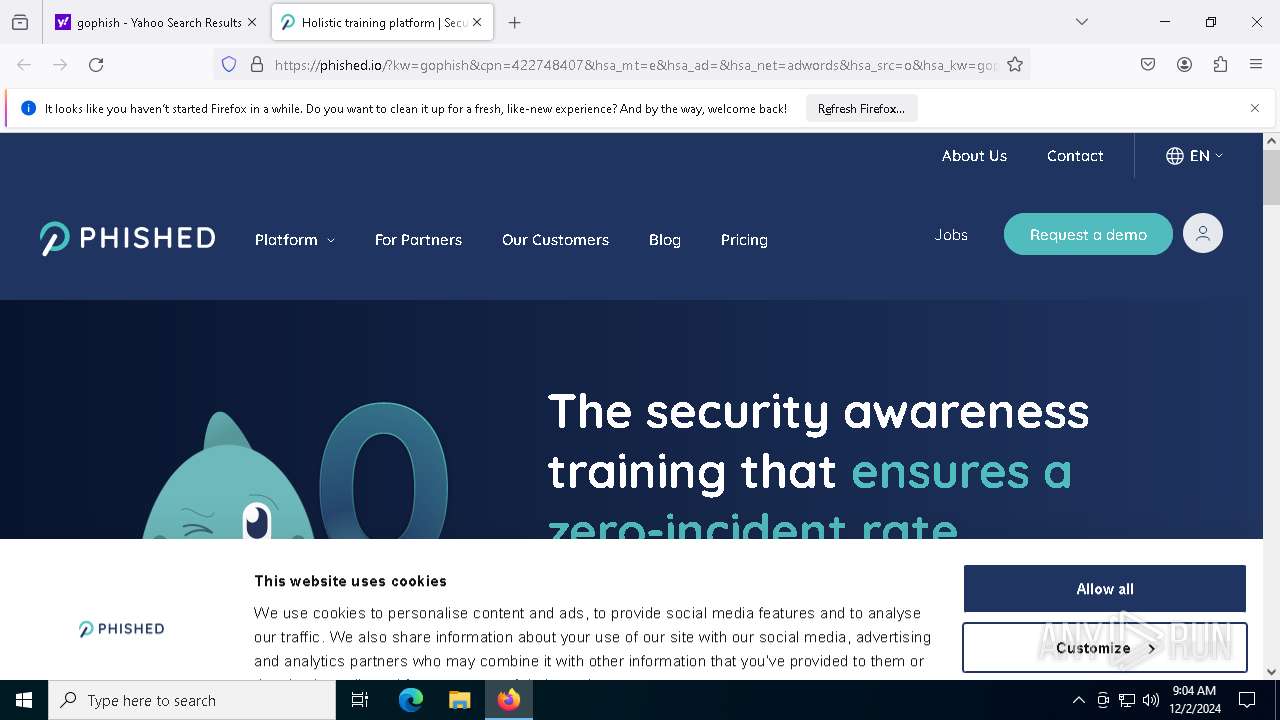The height and width of the screenshot is (720, 1280).
Task: Click the Request a demo button
Action: click(1088, 234)
